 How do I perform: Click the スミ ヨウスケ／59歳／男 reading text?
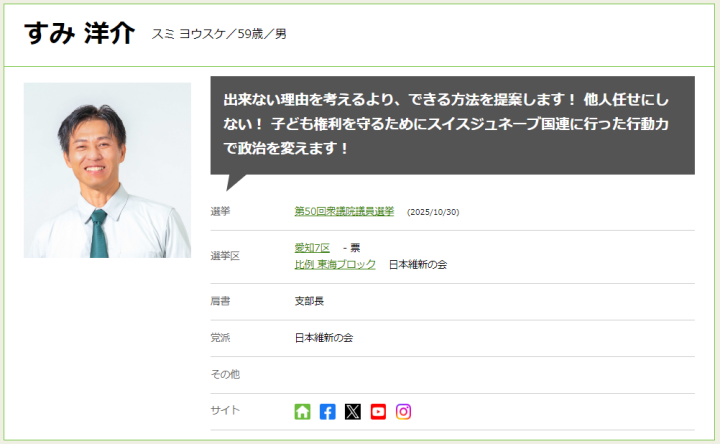pyautogui.click(x=219, y=34)
